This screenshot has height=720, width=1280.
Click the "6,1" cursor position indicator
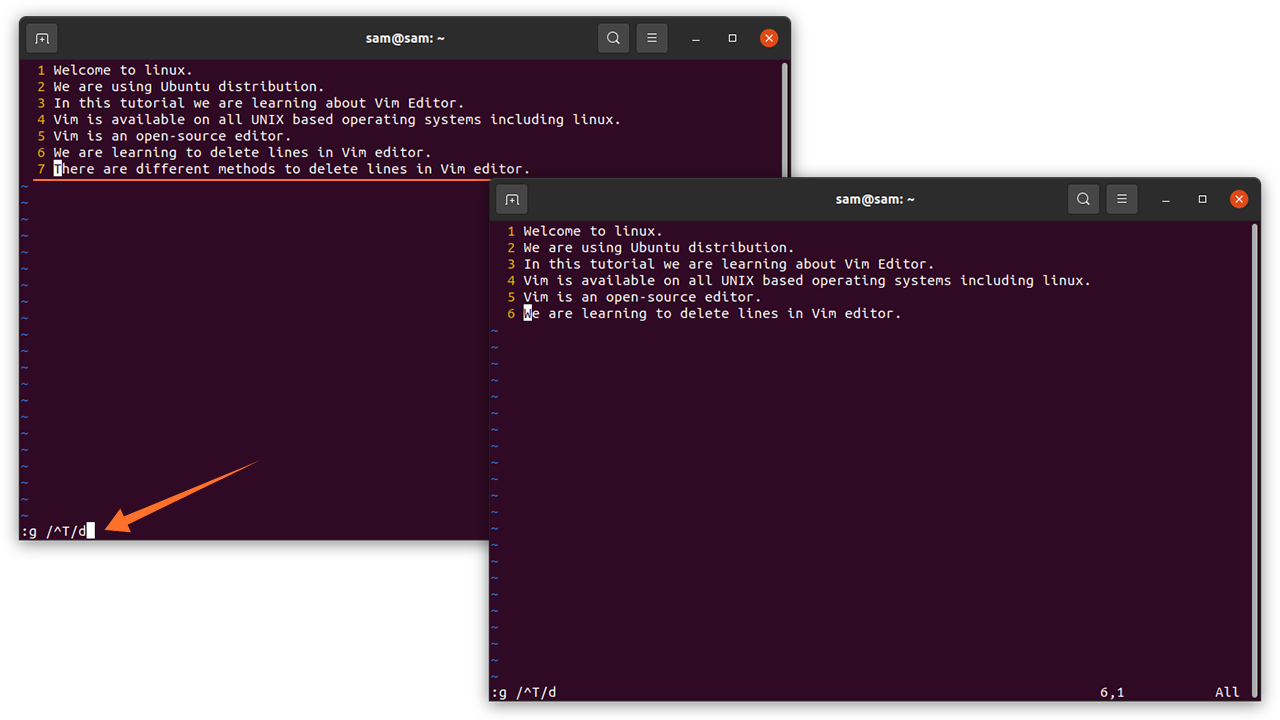pos(1112,692)
